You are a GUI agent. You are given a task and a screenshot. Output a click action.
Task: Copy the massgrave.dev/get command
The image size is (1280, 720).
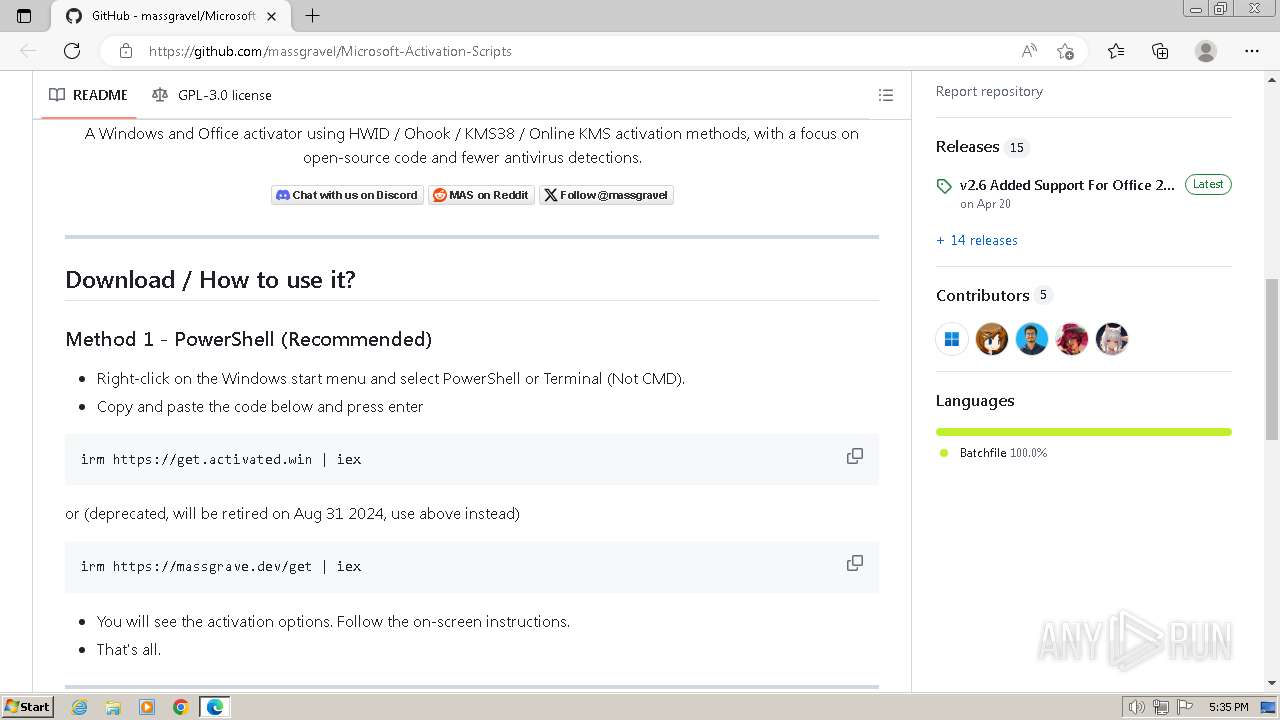coord(855,563)
